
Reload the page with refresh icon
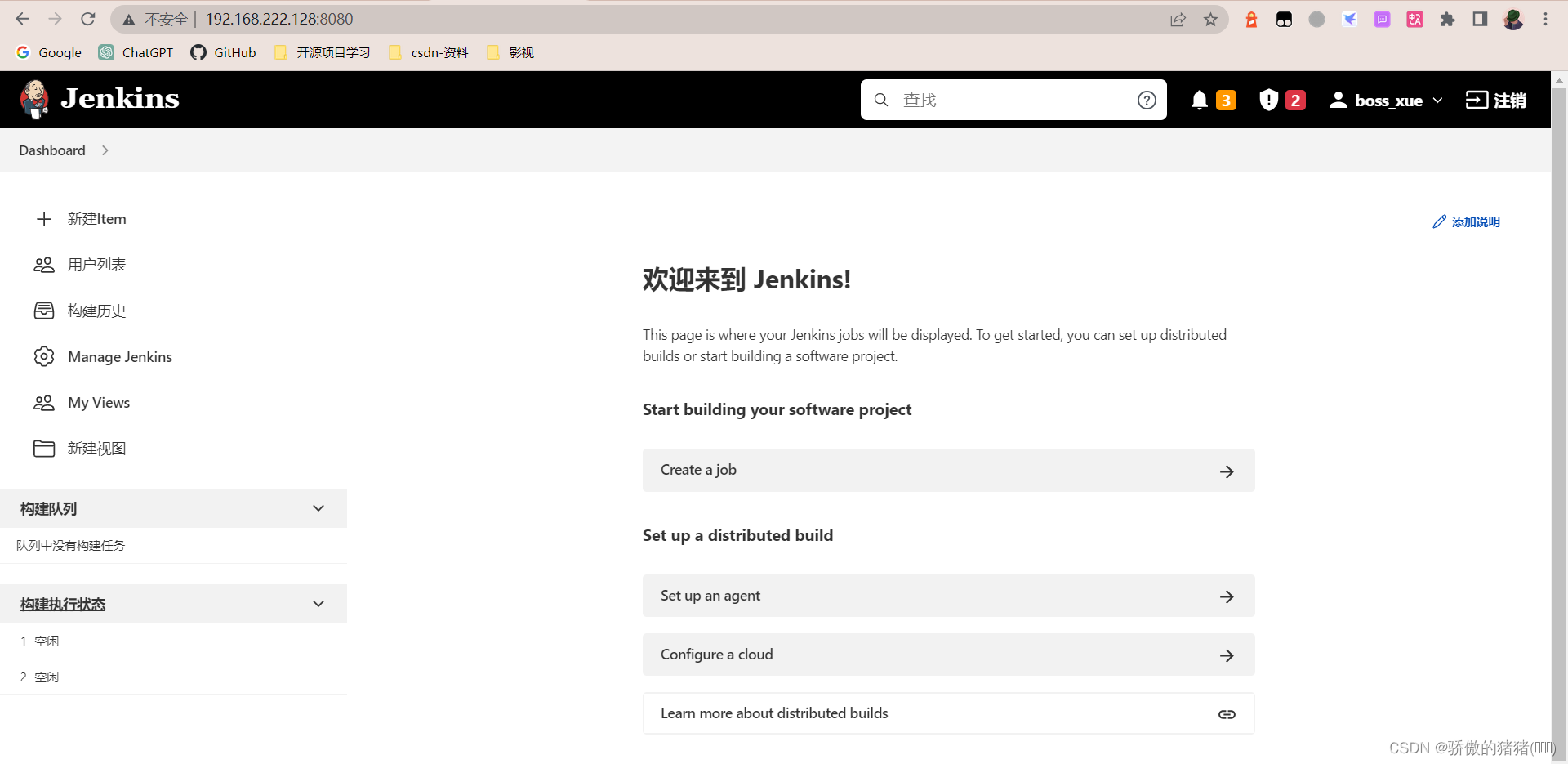click(88, 18)
